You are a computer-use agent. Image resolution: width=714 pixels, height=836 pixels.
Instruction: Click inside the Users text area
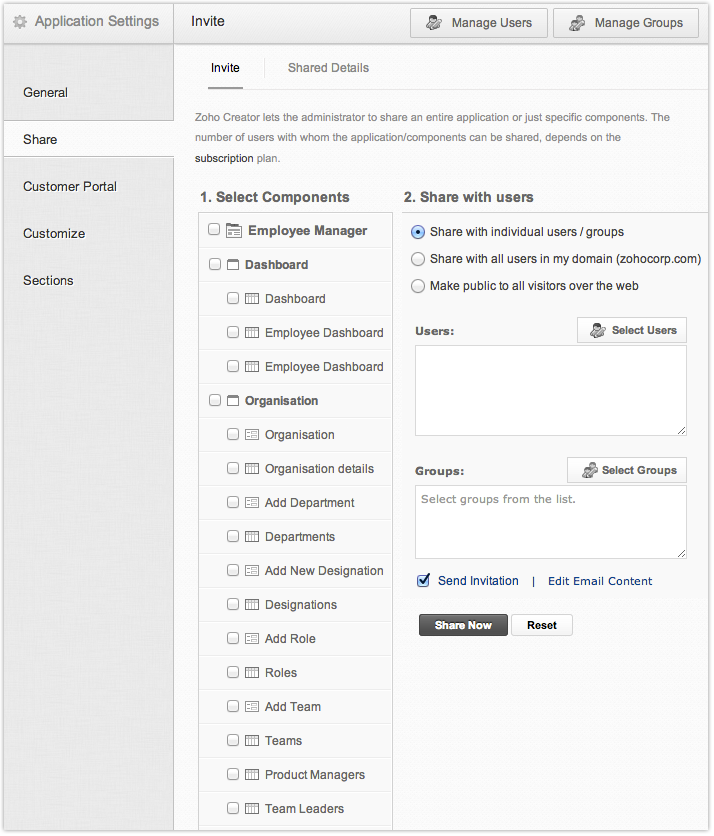(x=550, y=390)
